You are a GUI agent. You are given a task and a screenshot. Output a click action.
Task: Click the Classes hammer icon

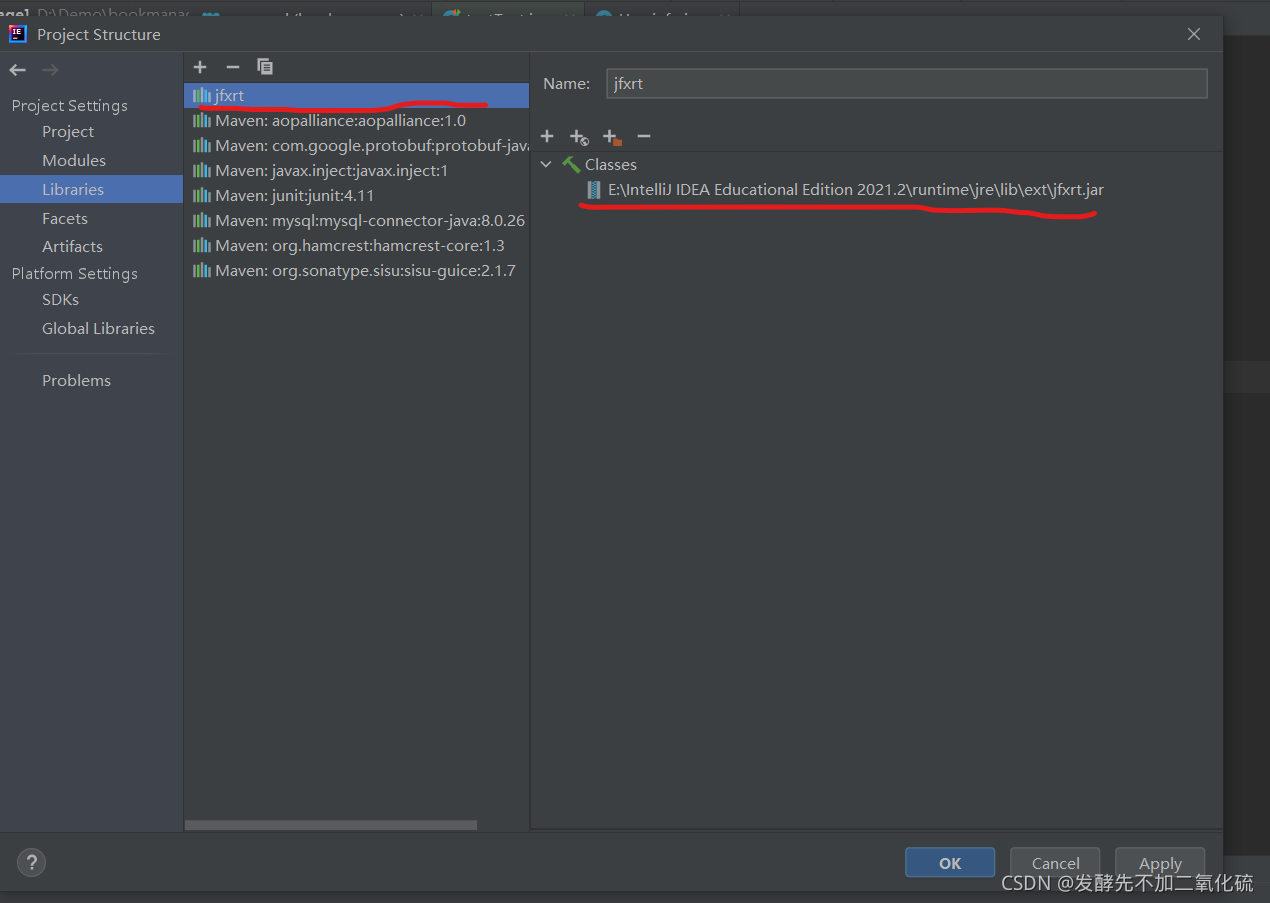click(x=571, y=164)
